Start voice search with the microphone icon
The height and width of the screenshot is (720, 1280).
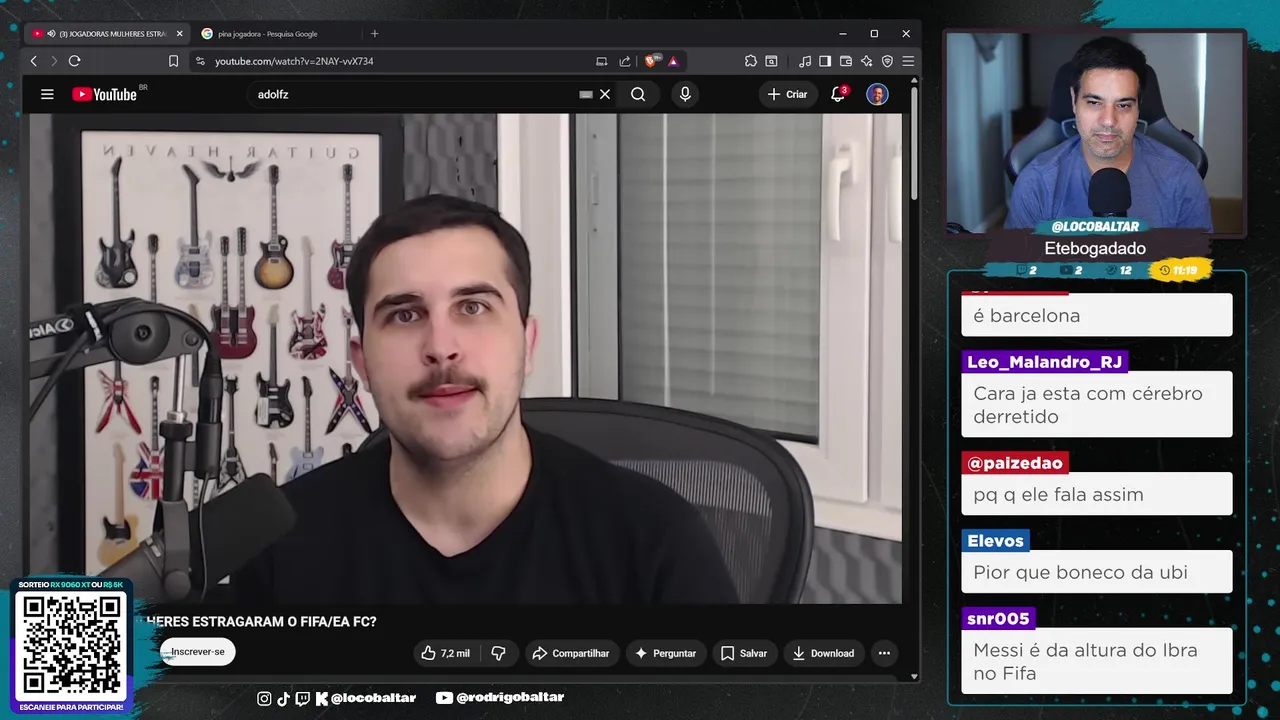coord(685,94)
